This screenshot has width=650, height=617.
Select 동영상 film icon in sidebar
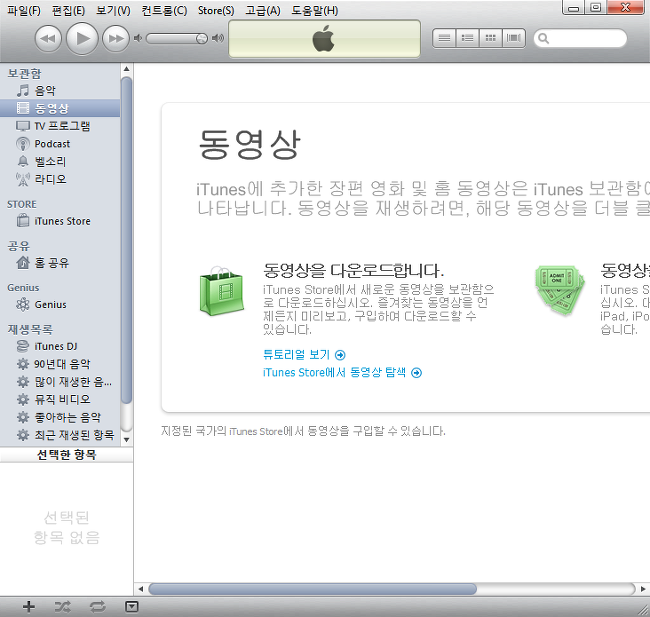click(23, 108)
